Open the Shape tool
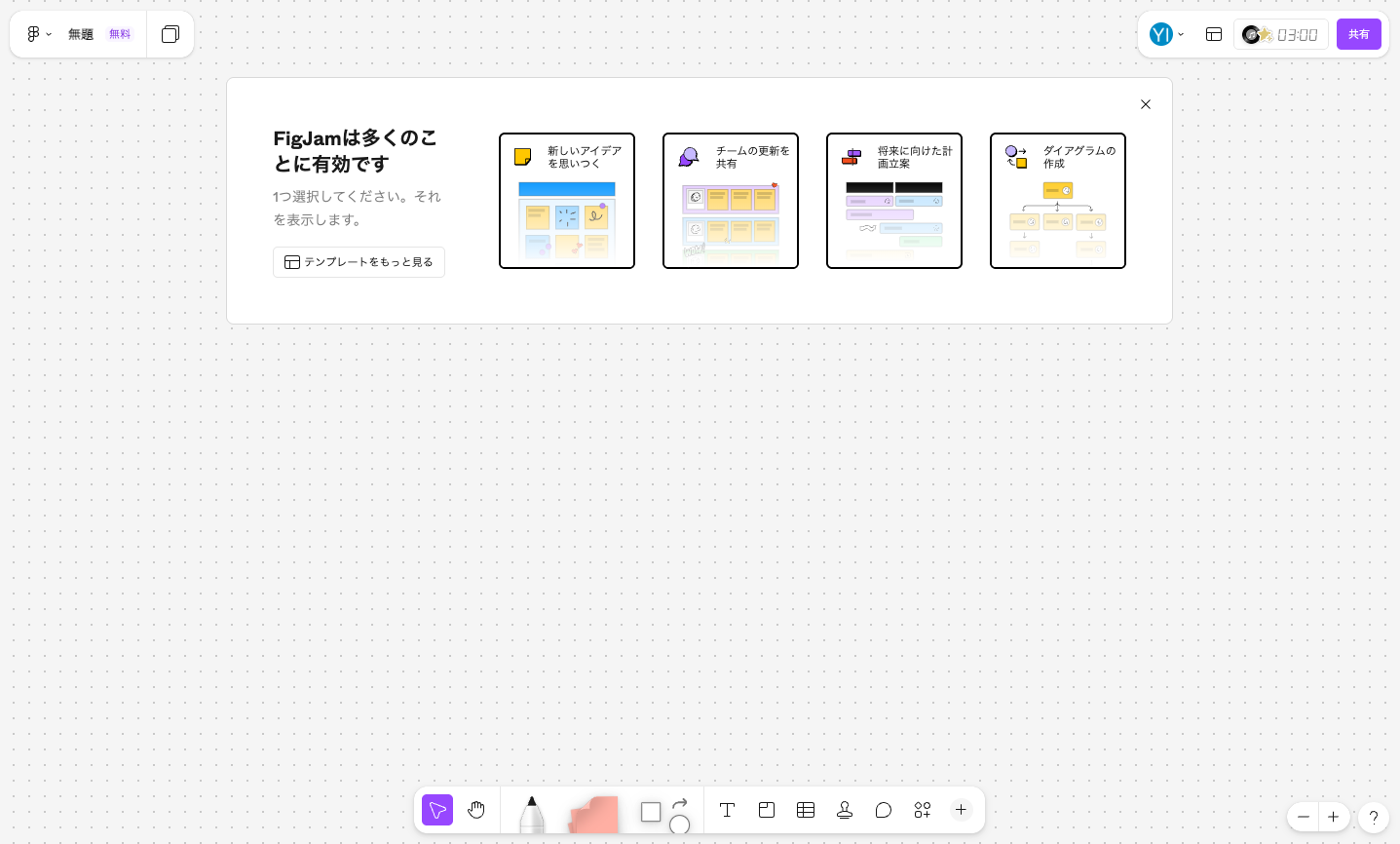The image size is (1400, 844). click(x=650, y=810)
